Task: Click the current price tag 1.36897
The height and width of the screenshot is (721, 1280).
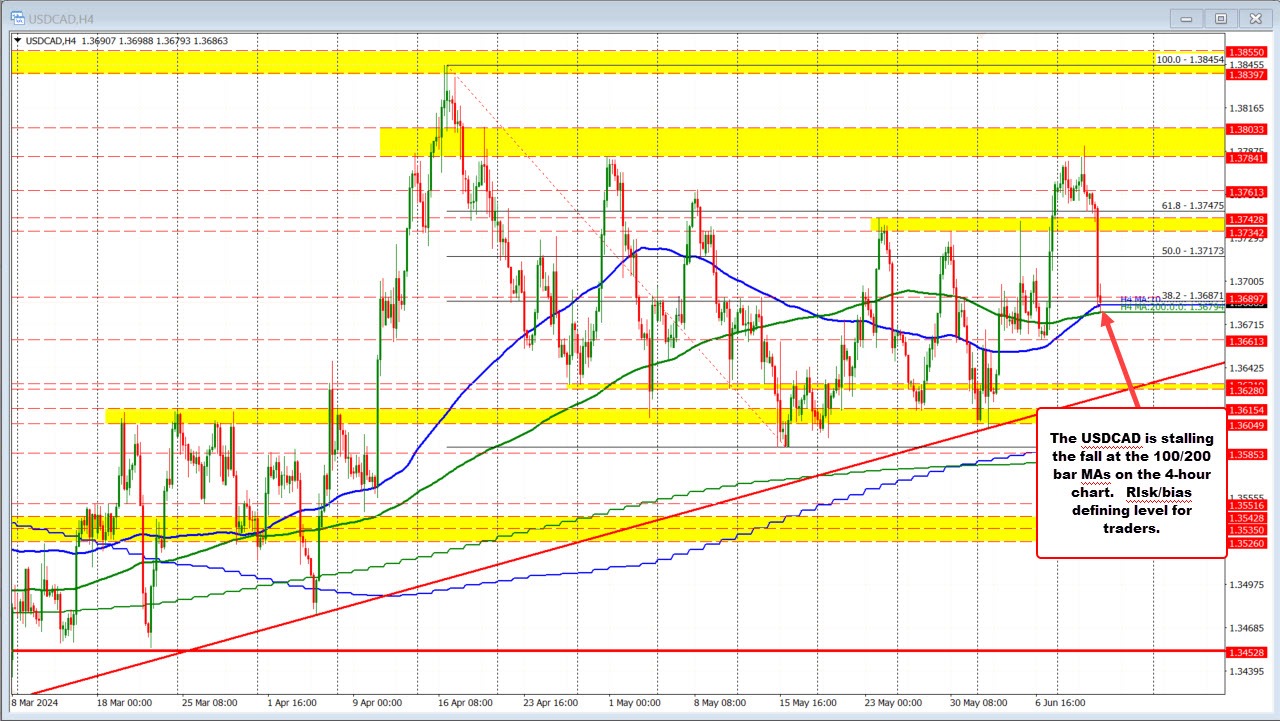Action: click(1245, 298)
